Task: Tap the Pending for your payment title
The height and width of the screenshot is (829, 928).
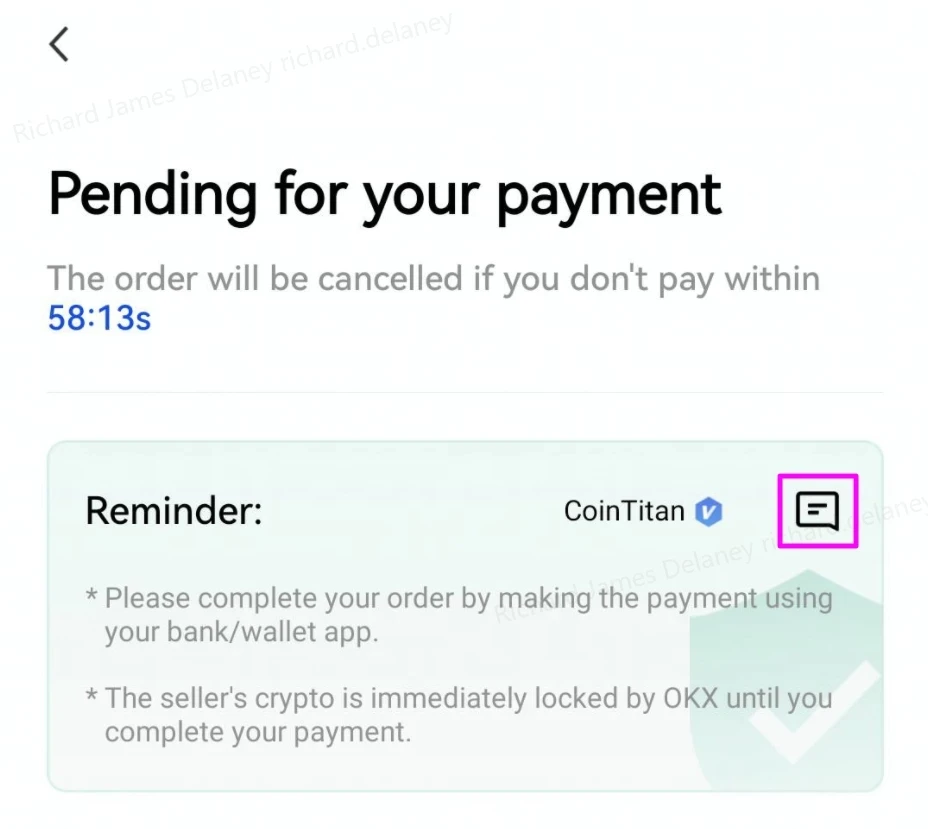Action: [x=384, y=194]
